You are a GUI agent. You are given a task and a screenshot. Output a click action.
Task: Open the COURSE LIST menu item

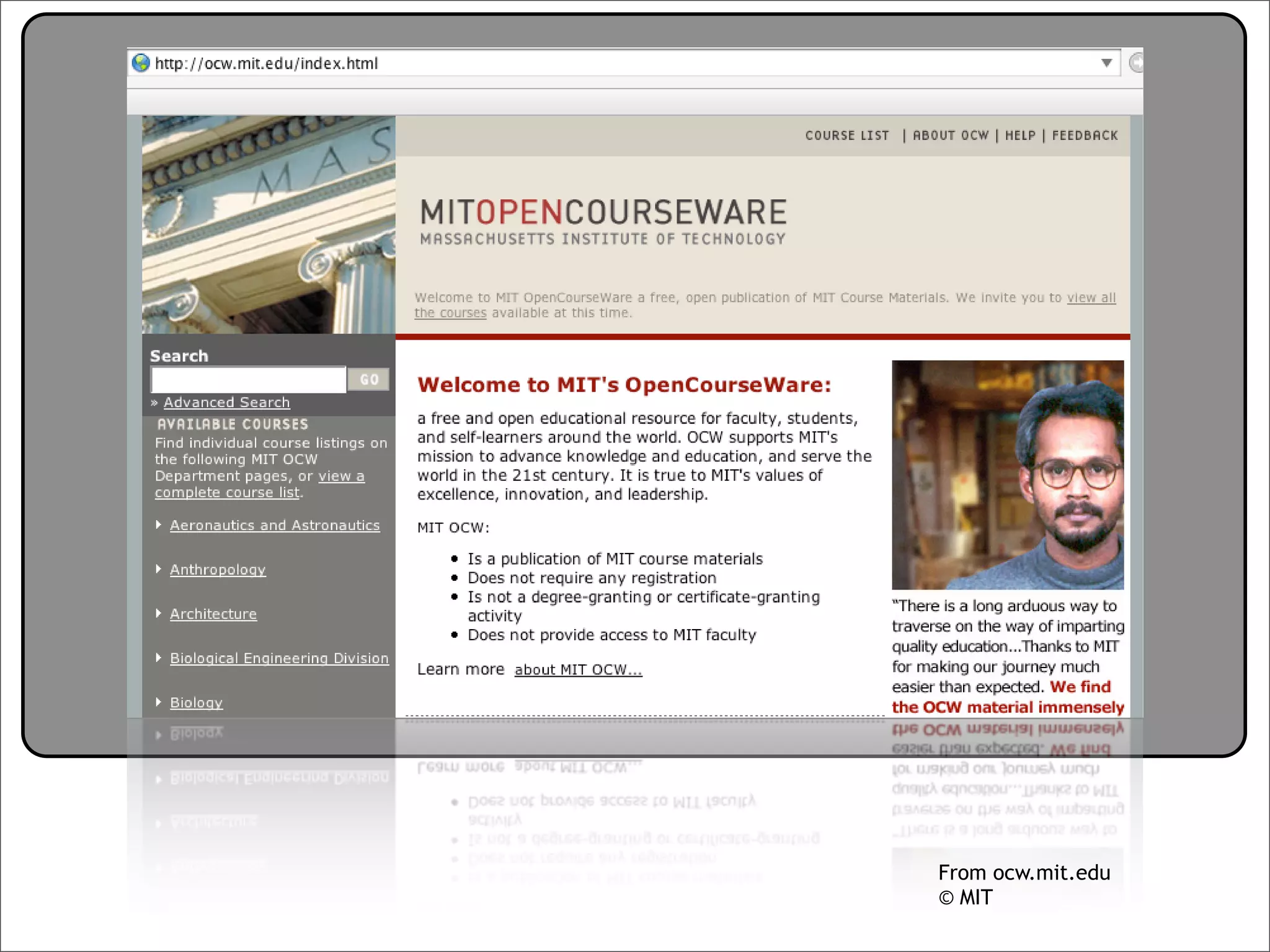[x=846, y=136]
